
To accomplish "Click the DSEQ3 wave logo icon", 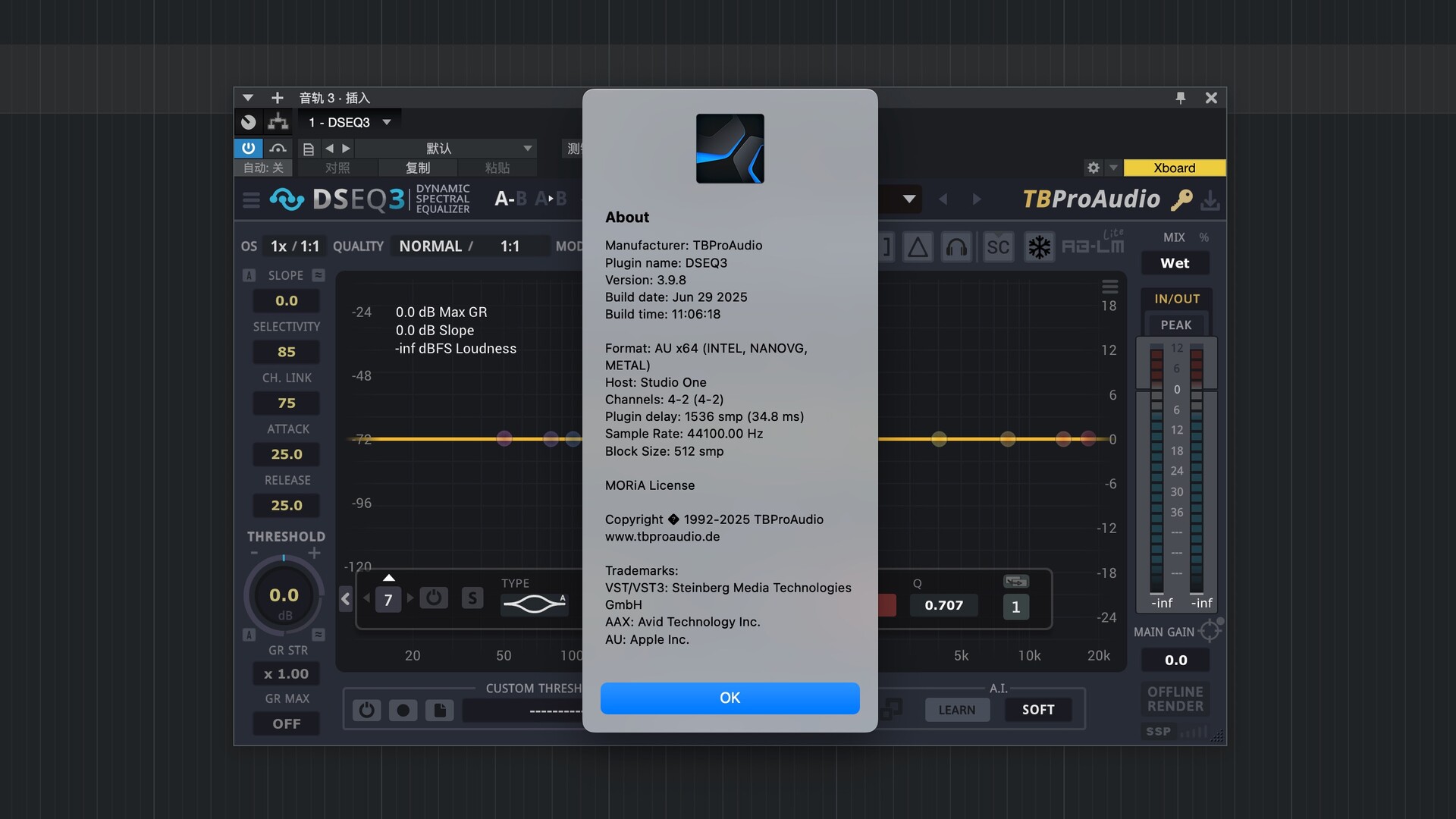I will click(287, 199).
